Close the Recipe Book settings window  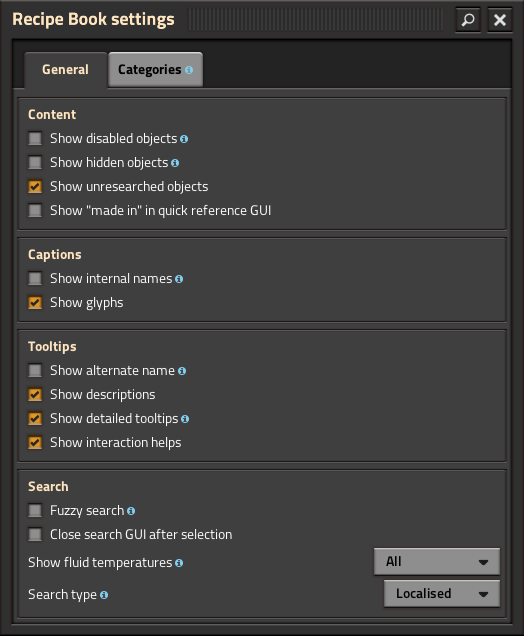500,19
